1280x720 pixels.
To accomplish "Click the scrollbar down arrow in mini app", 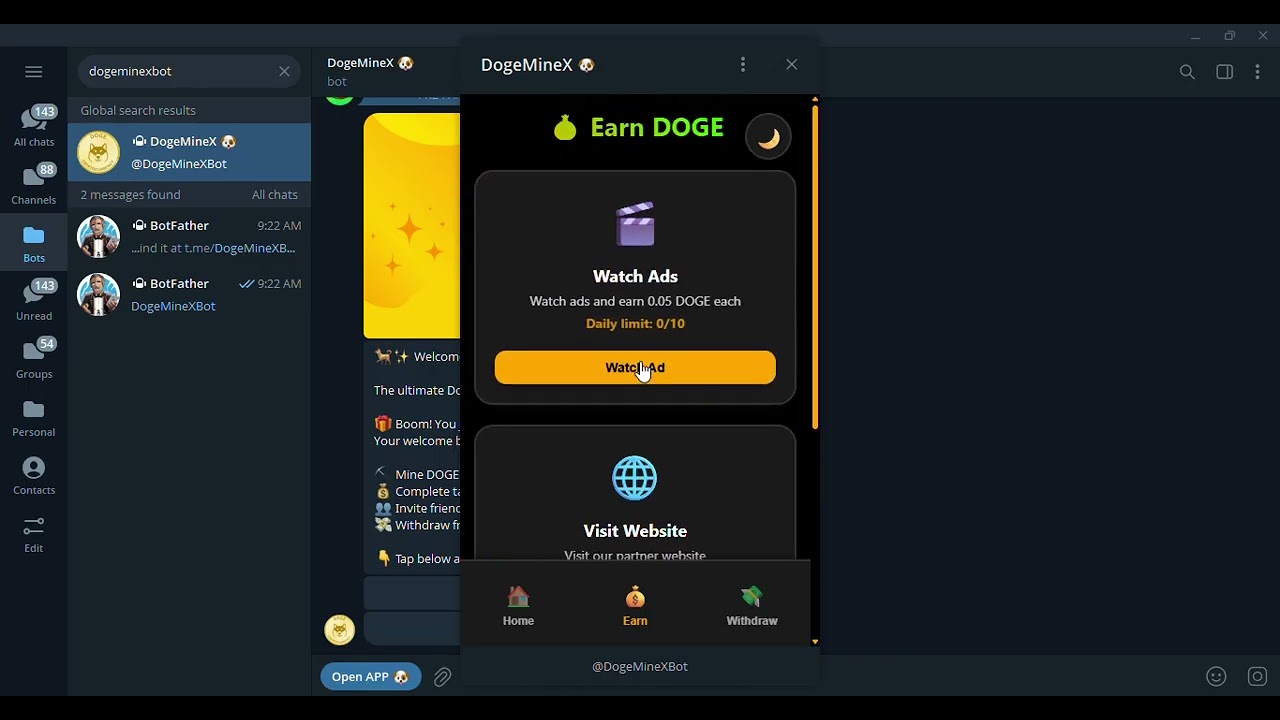I will pyautogui.click(x=815, y=641).
